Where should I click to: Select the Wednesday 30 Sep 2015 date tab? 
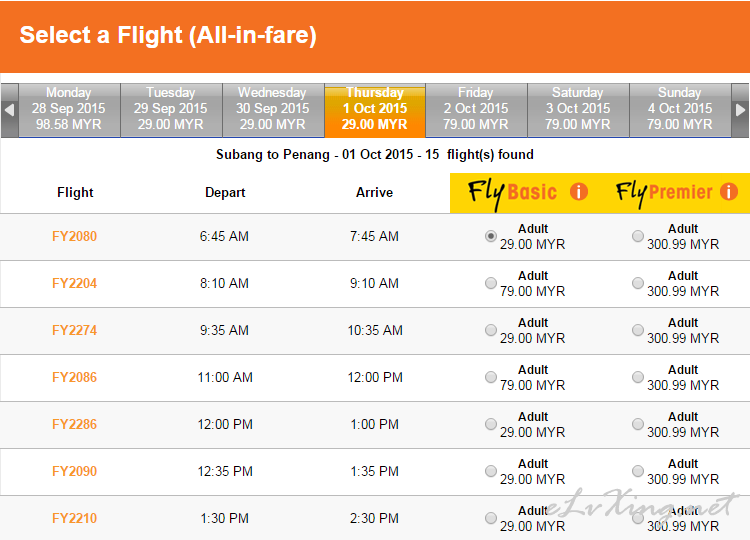273,110
